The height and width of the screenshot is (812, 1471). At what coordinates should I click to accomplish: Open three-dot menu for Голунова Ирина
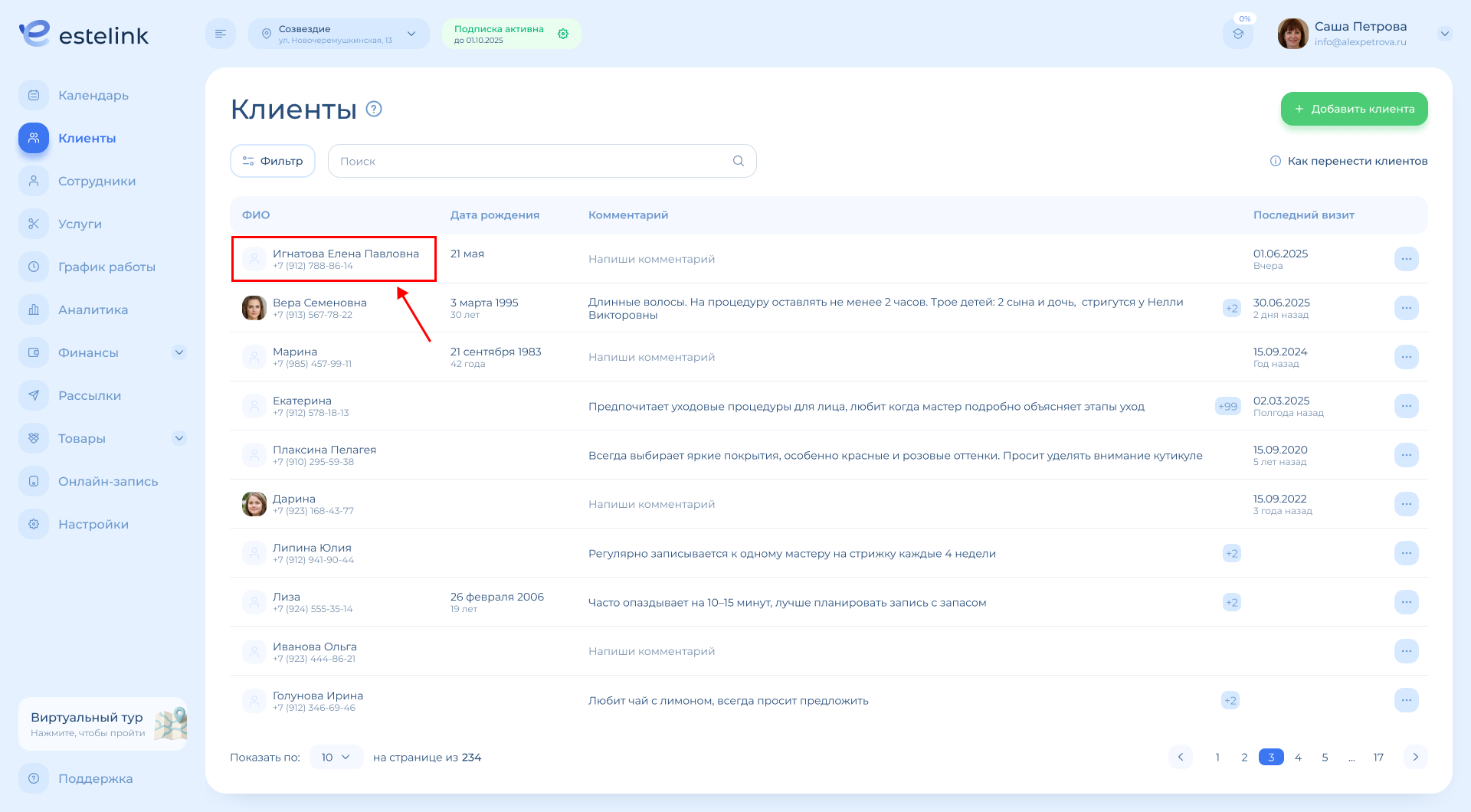1406,700
